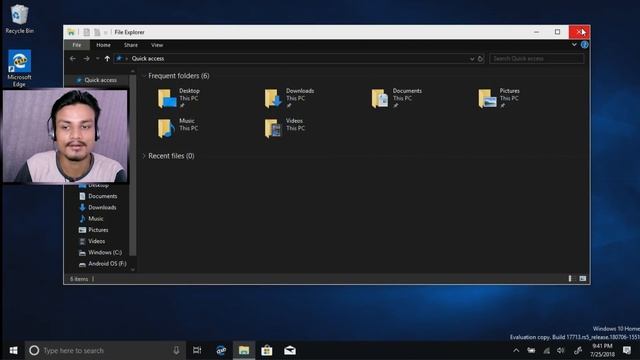Show hidden system tray icons
This screenshot has height=360, width=640.
[516, 350]
